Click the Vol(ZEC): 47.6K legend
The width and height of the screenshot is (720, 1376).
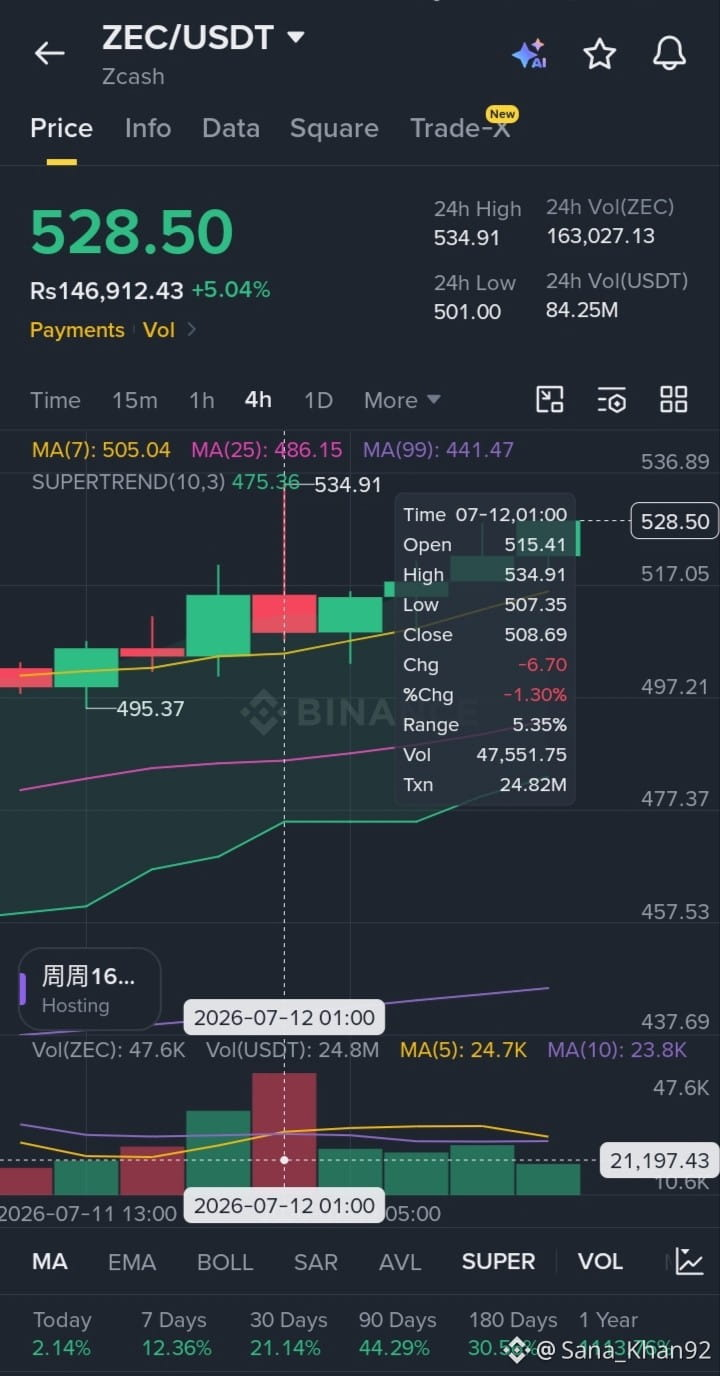109,1050
